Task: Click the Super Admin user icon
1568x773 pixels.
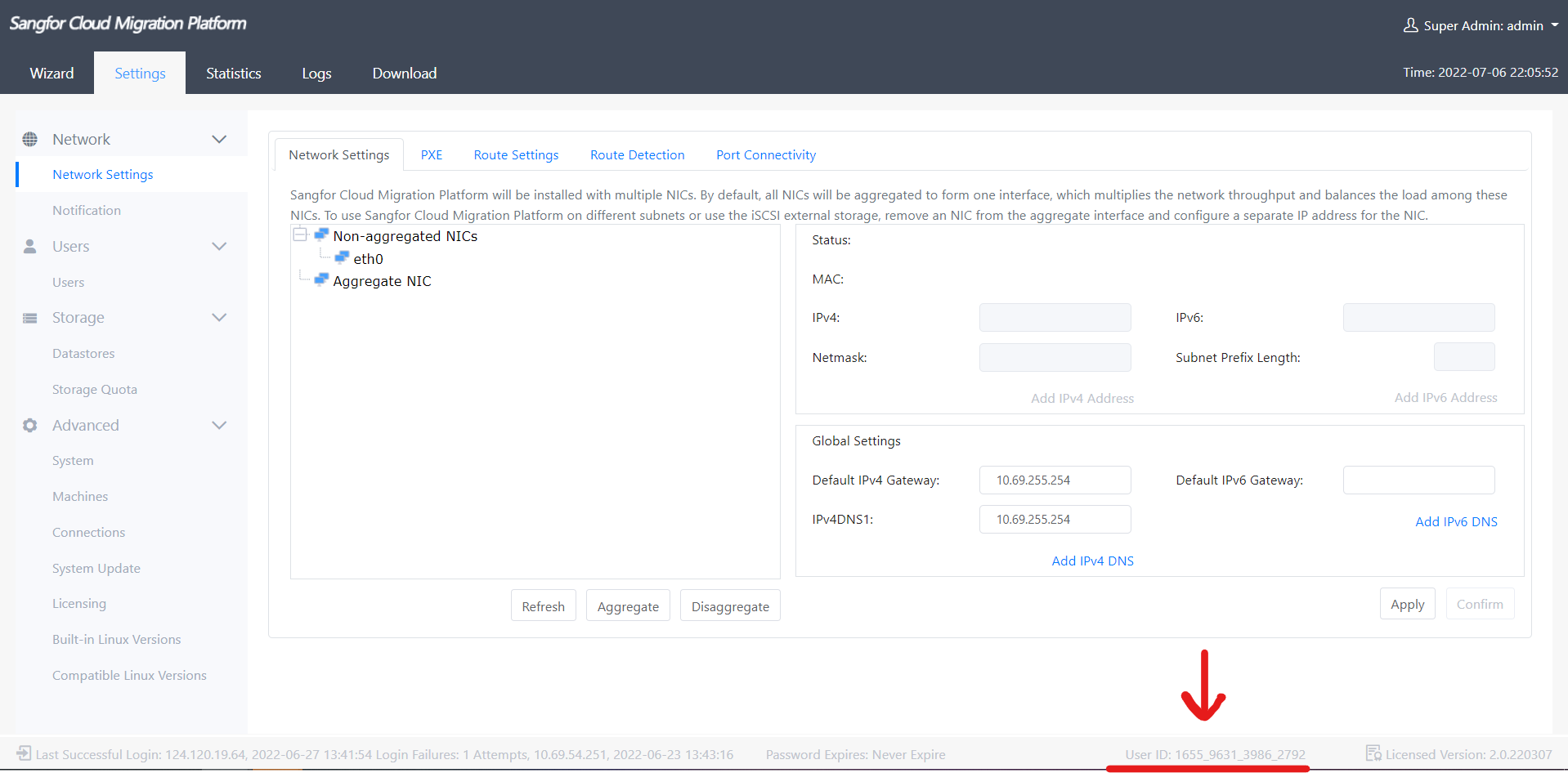Action: (x=1411, y=25)
